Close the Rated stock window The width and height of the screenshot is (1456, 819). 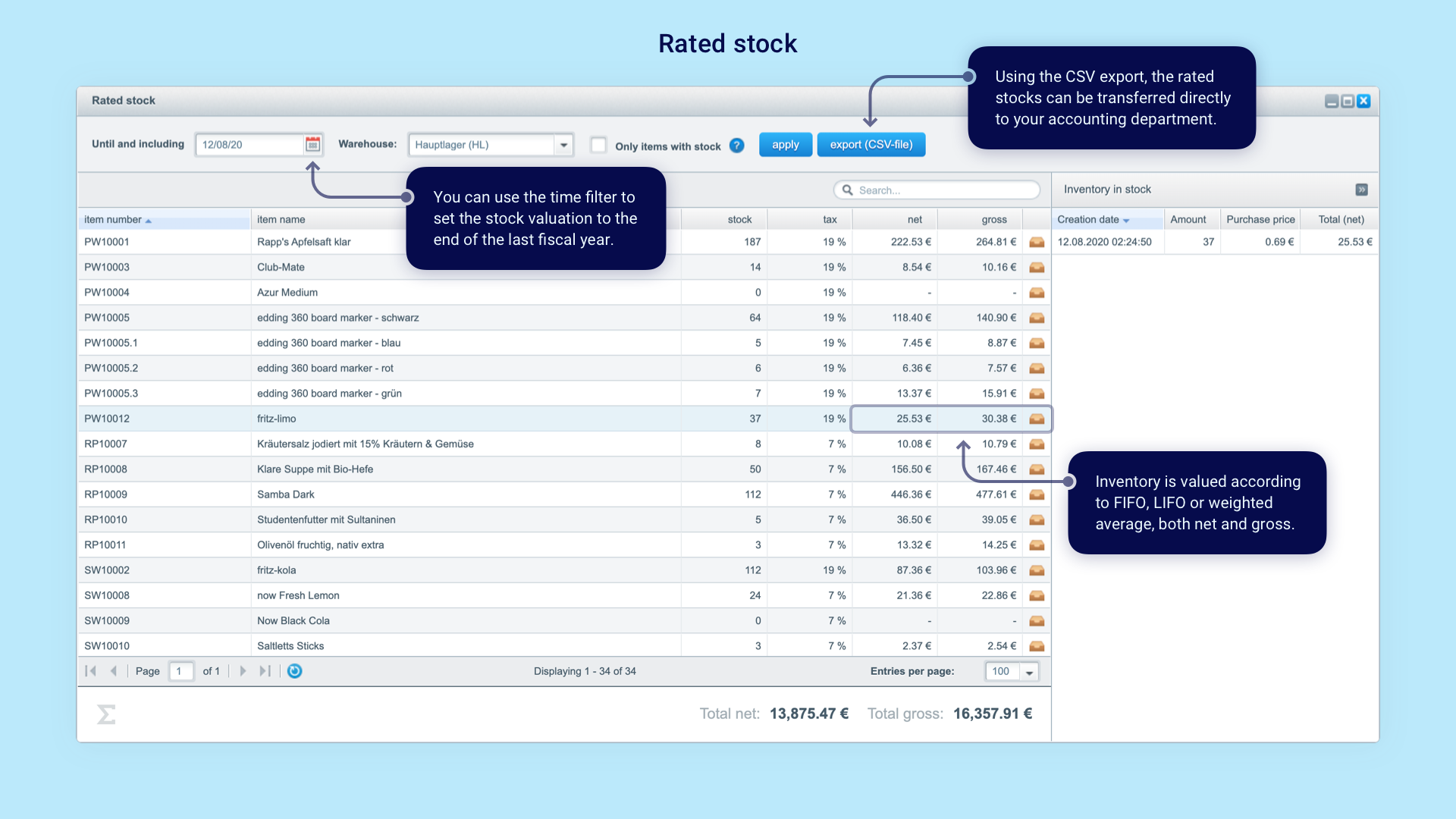(x=1363, y=101)
